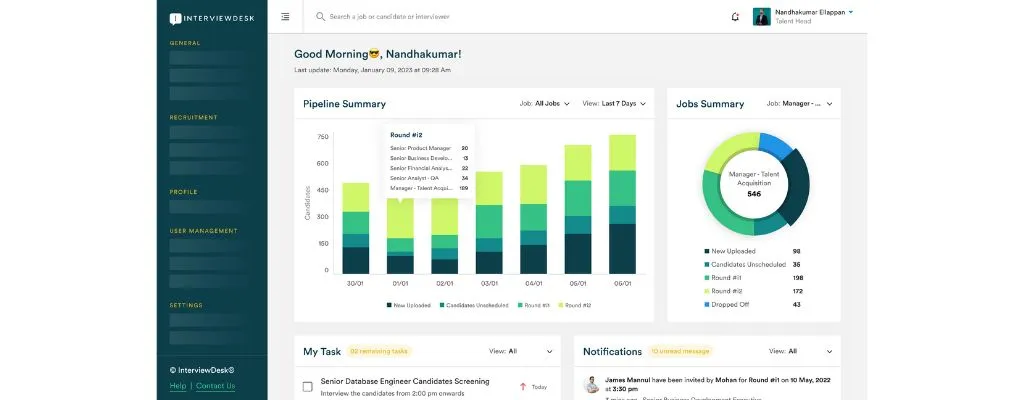Click the 'New Uploaded' row in the Jobs Summary legend

pos(752,251)
